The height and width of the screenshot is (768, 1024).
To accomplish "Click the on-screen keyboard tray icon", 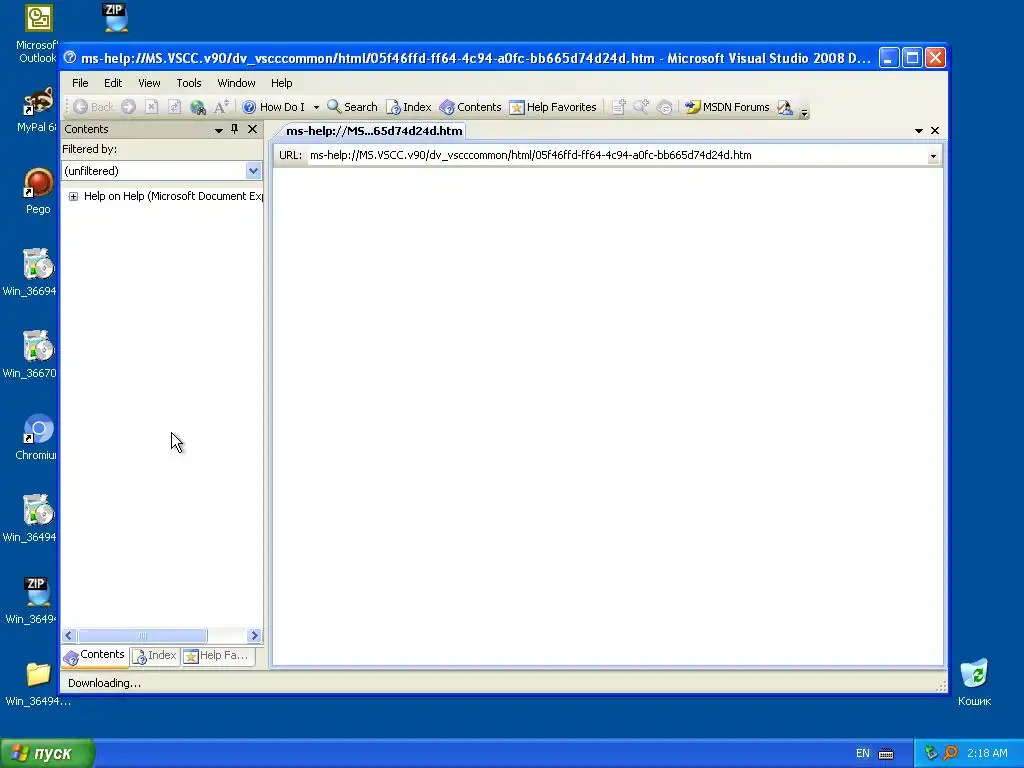I will [886, 754].
